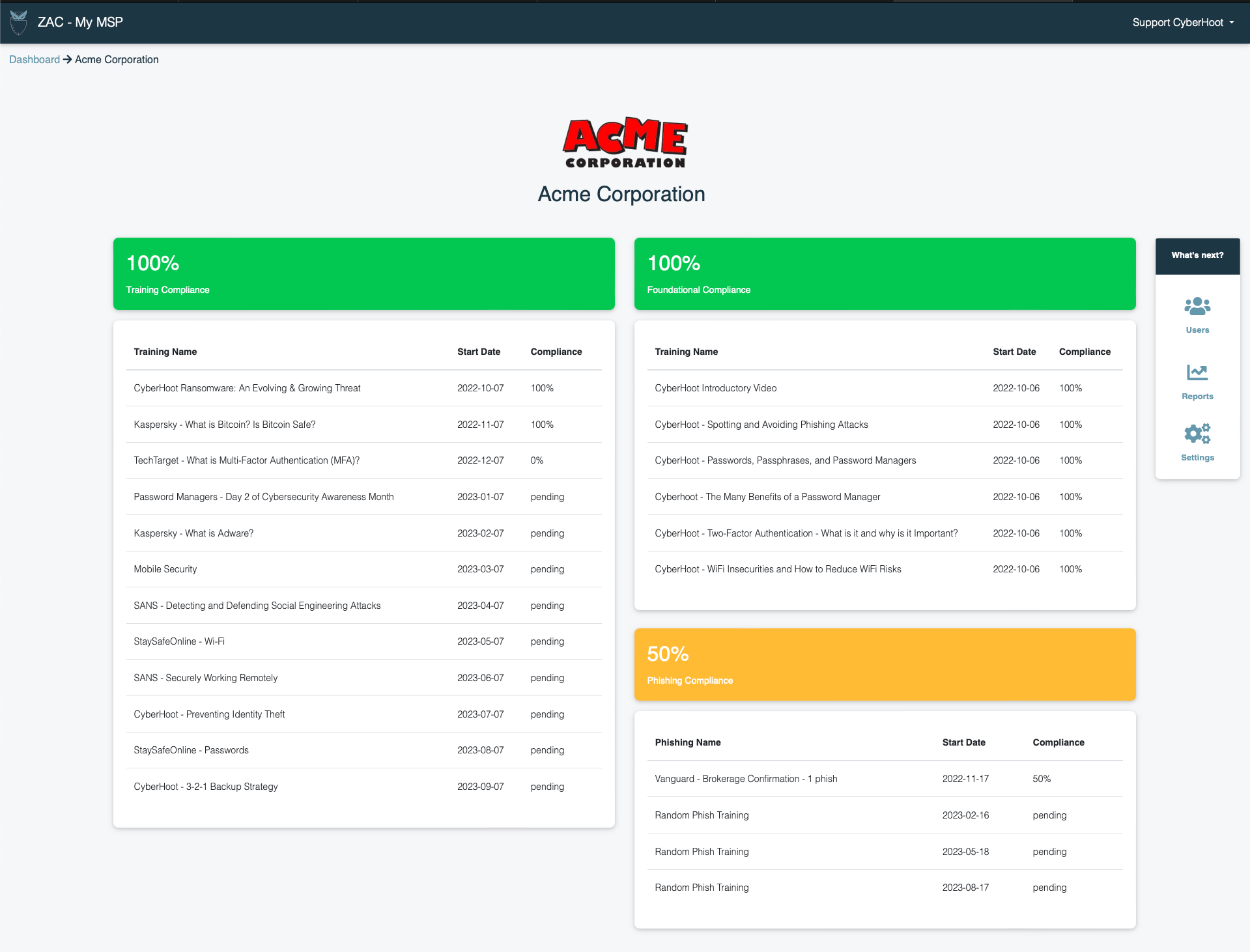The height and width of the screenshot is (952, 1250).
Task: Open the Reports chart icon
Action: point(1197,372)
